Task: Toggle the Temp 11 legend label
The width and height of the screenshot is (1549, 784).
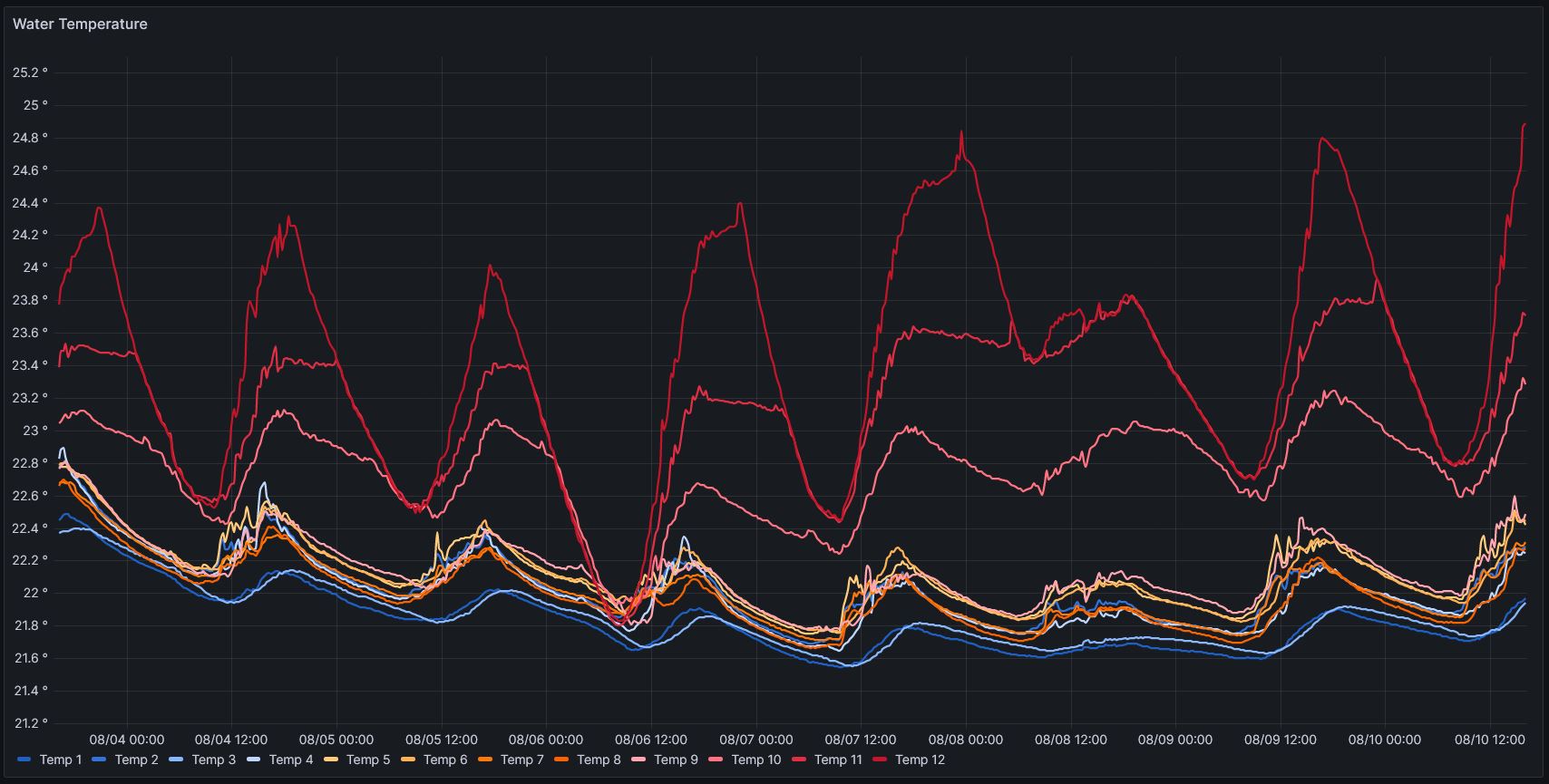Action: (838, 760)
